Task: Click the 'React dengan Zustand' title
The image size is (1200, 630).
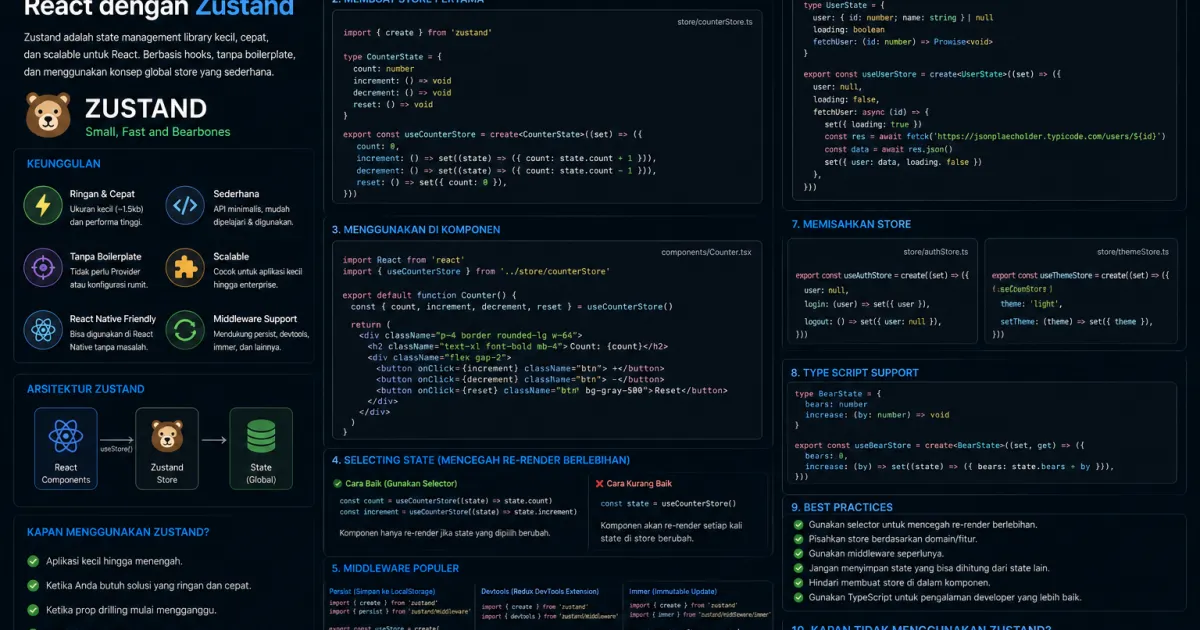Action: tap(159, 10)
